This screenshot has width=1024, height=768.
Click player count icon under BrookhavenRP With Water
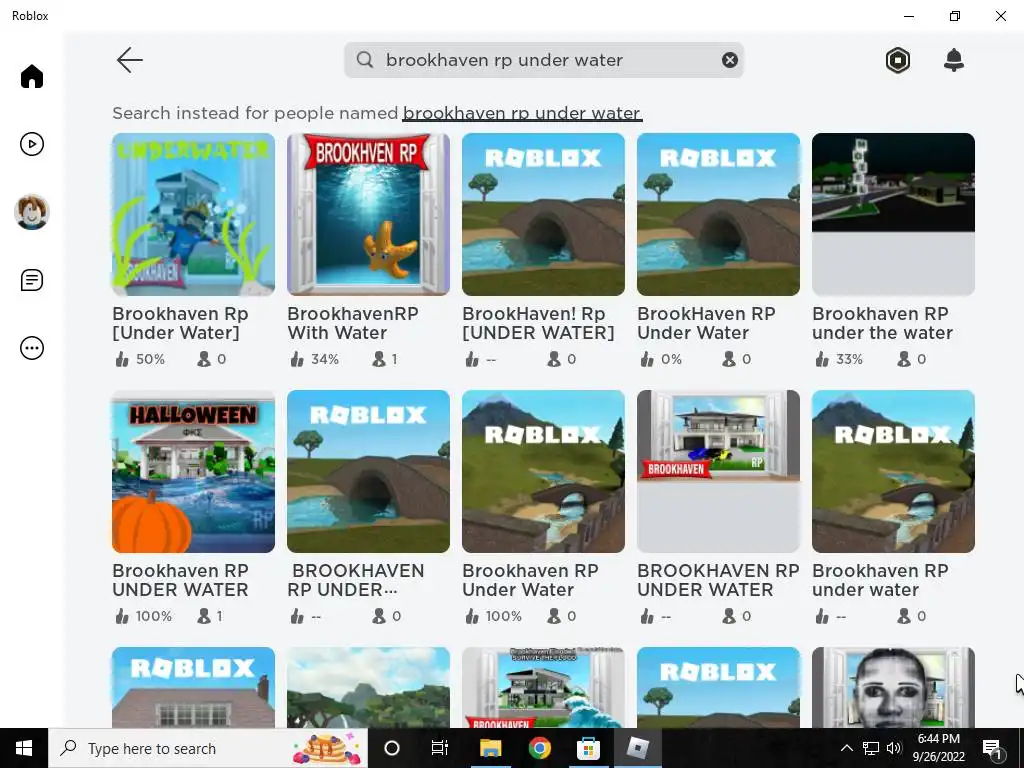(379, 359)
